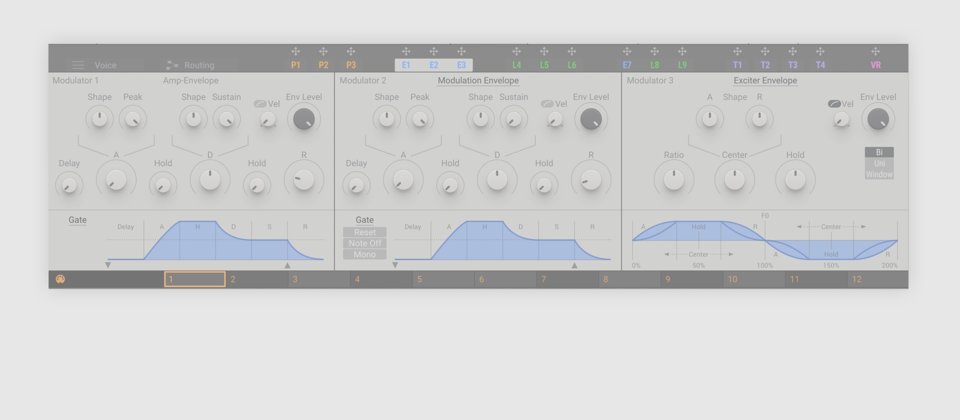This screenshot has height=420, width=960.
Task: Click the drag icon above T3
Action: [x=792, y=51]
